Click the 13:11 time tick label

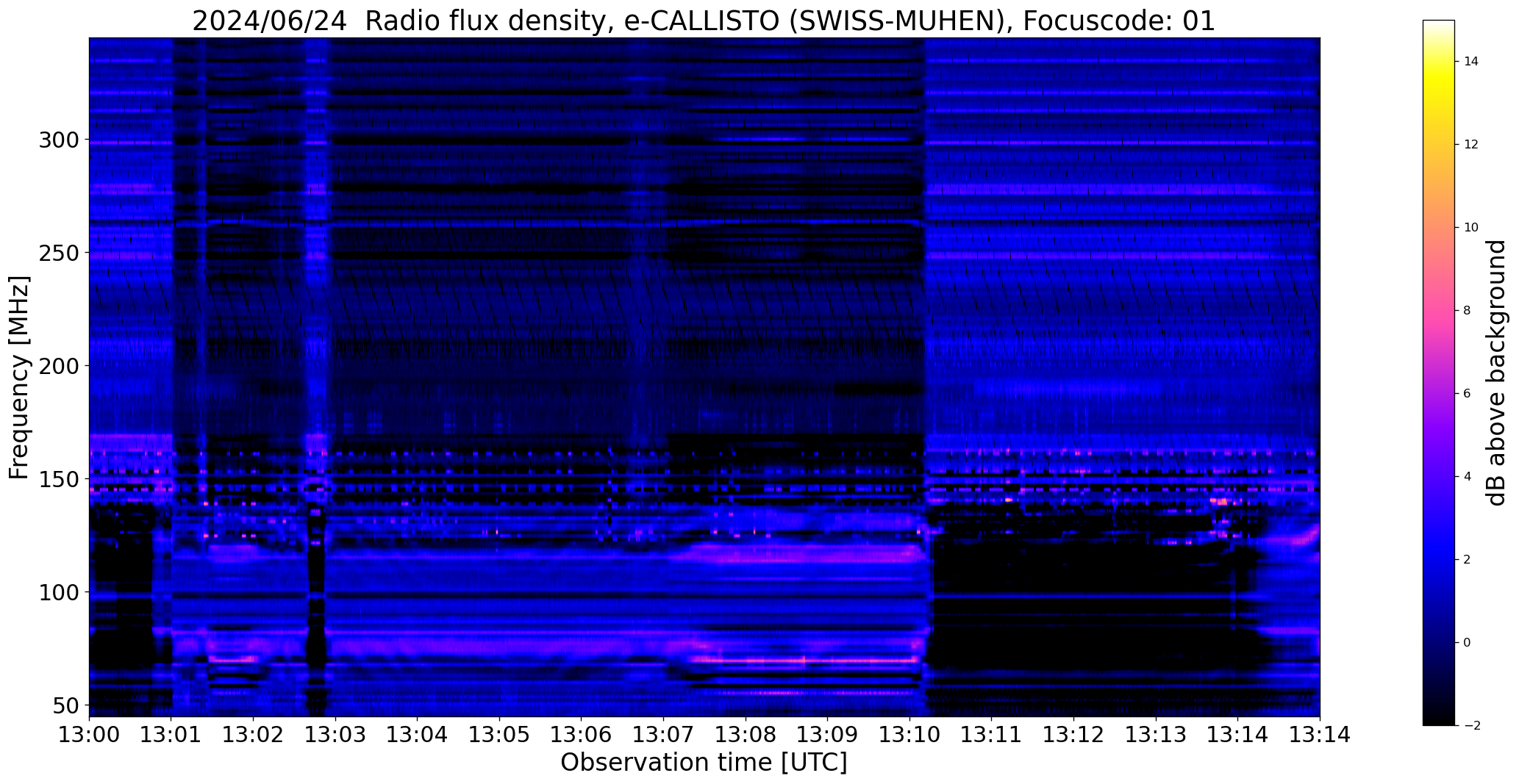[991, 734]
